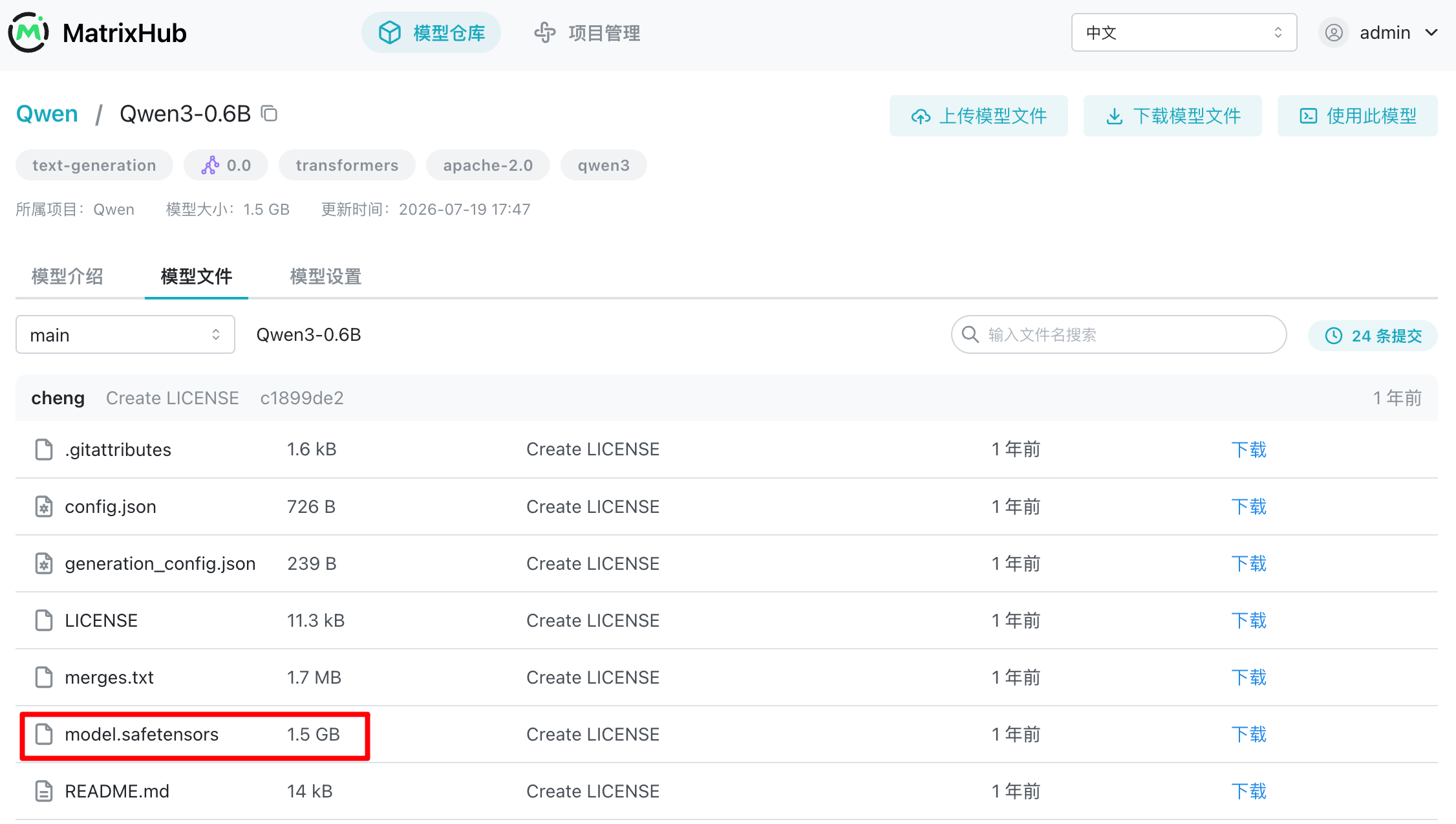Click the .gitattributes file icon
Image resolution: width=1456 pixels, height=824 pixels.
coord(44,450)
